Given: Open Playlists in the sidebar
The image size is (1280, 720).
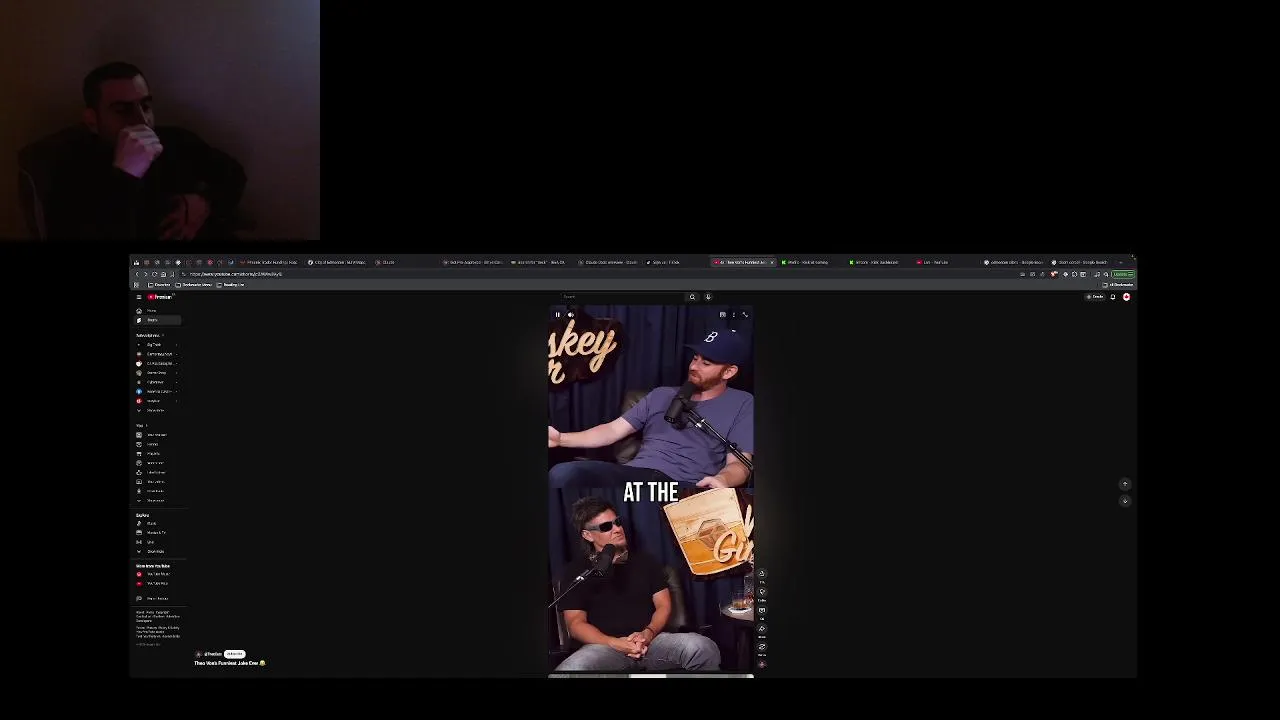Looking at the screenshot, I should tap(157, 454).
